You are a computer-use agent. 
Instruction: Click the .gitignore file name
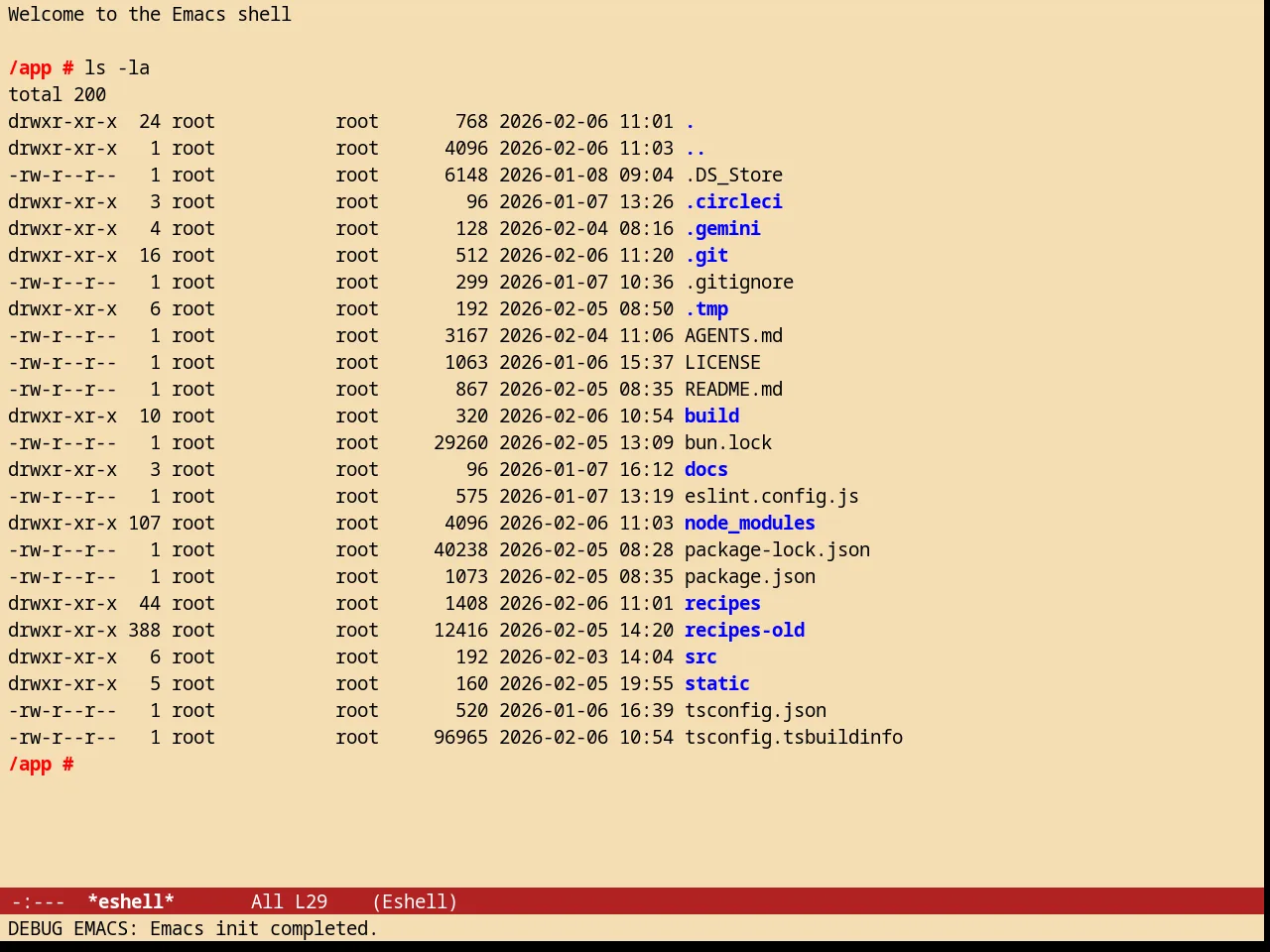(x=739, y=283)
